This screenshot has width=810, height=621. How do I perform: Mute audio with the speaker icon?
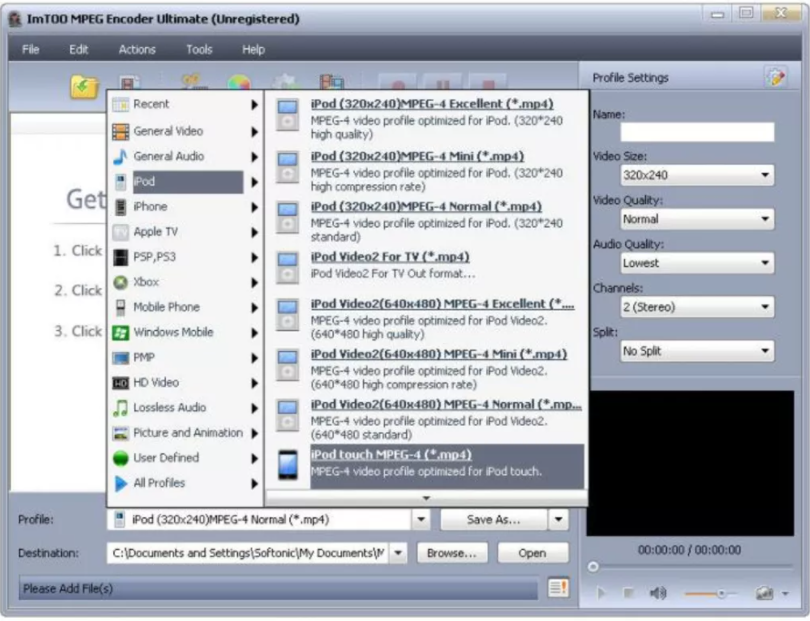tap(658, 594)
